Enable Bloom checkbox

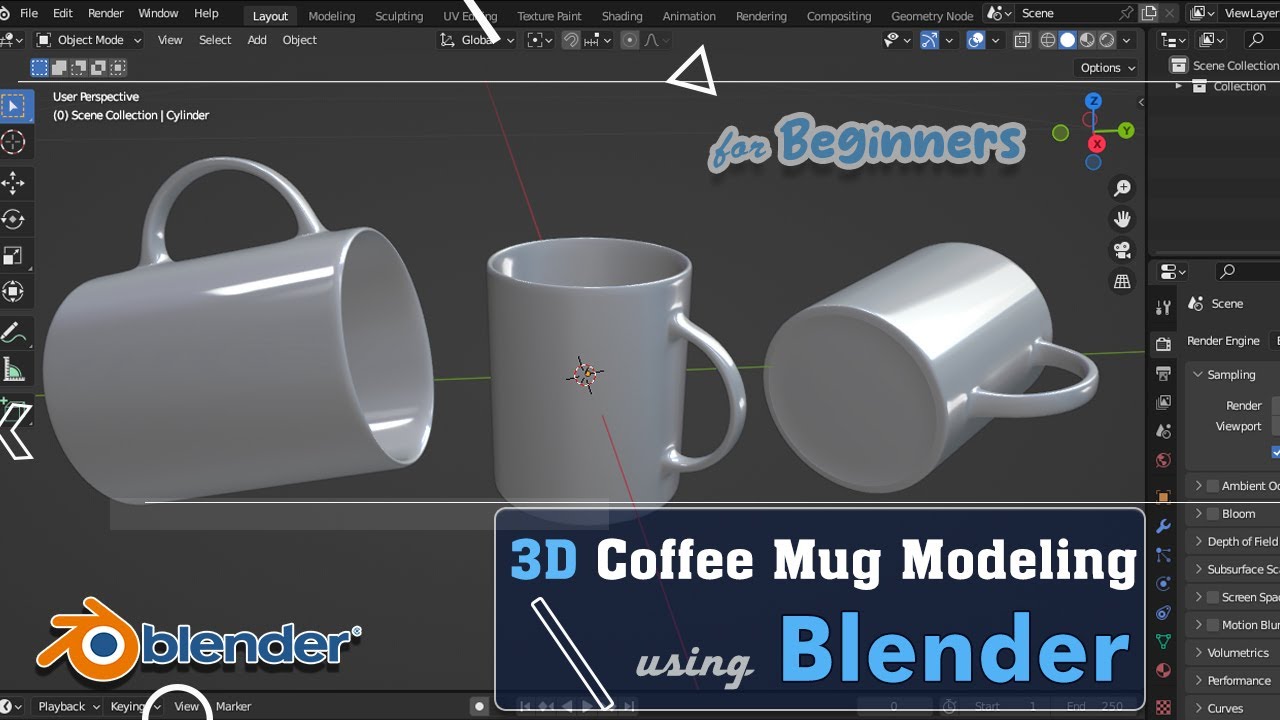click(1213, 514)
